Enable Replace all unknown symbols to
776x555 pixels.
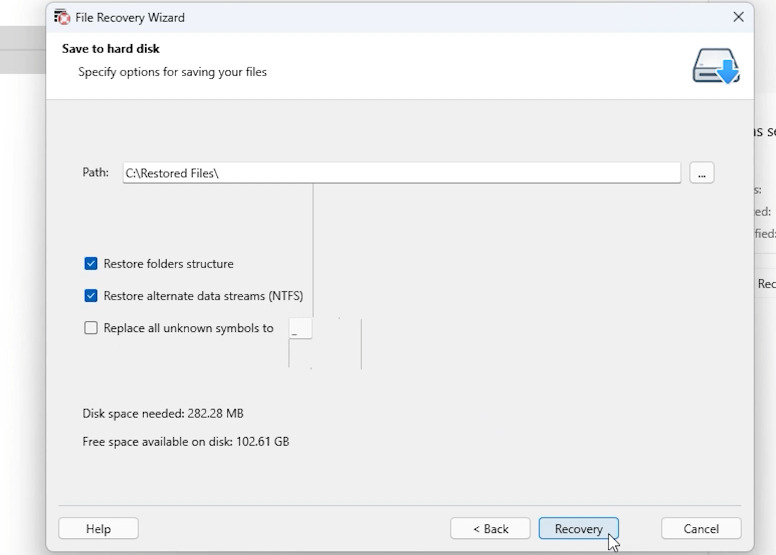91,328
